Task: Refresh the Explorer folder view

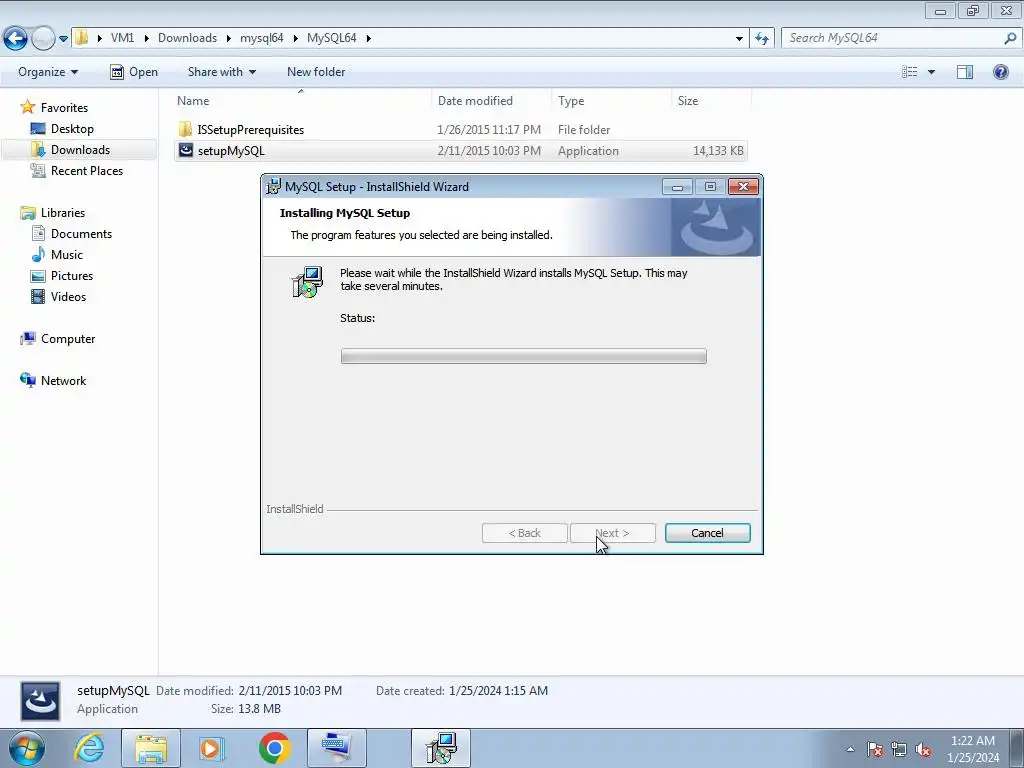Action: (x=762, y=38)
